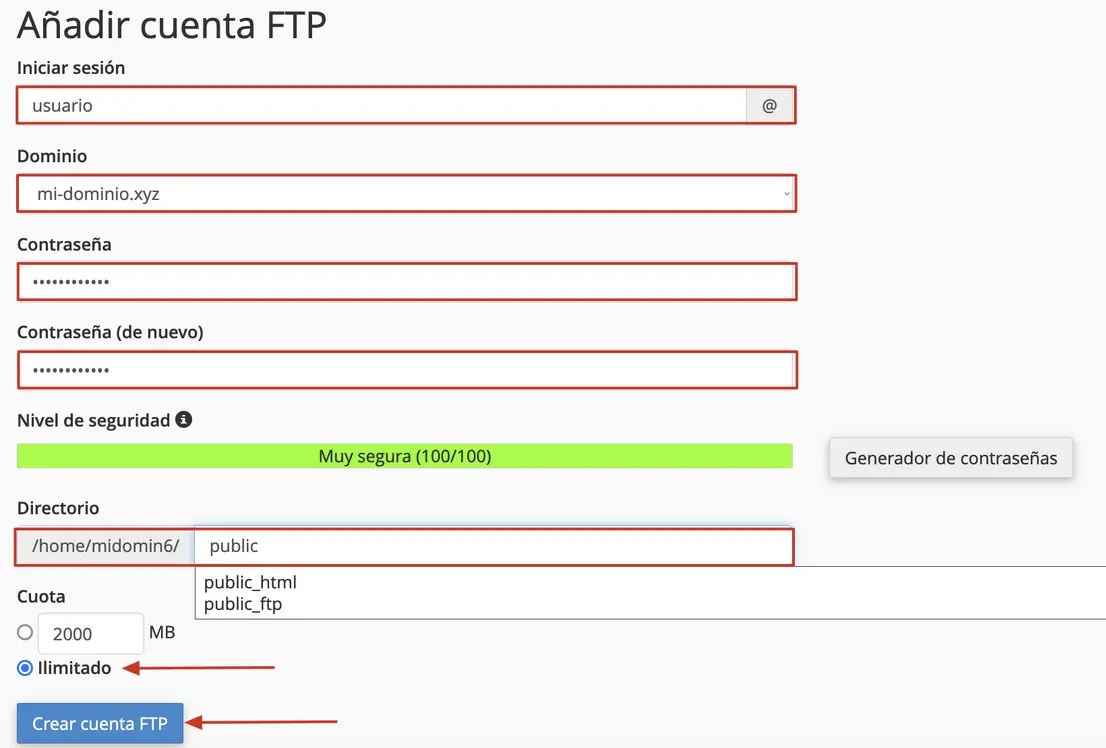Choose public_html from autocomplete suggestions
Image resolution: width=1106 pixels, height=748 pixels.
click(x=250, y=582)
